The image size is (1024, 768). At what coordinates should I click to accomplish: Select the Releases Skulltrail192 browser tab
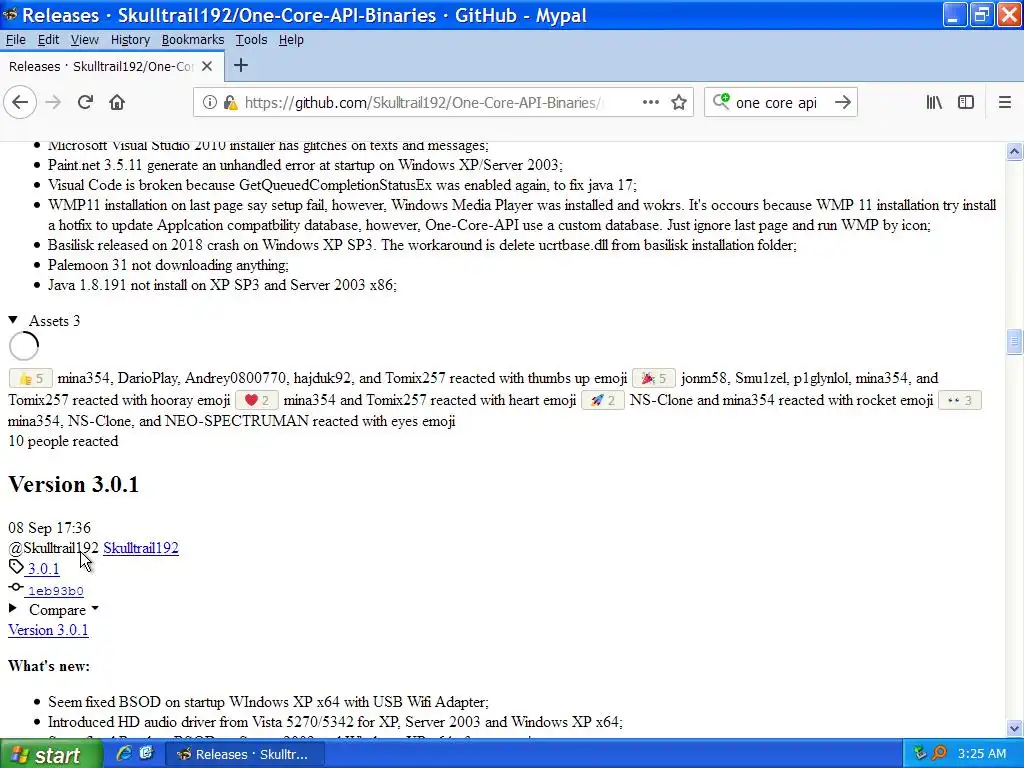coord(111,66)
